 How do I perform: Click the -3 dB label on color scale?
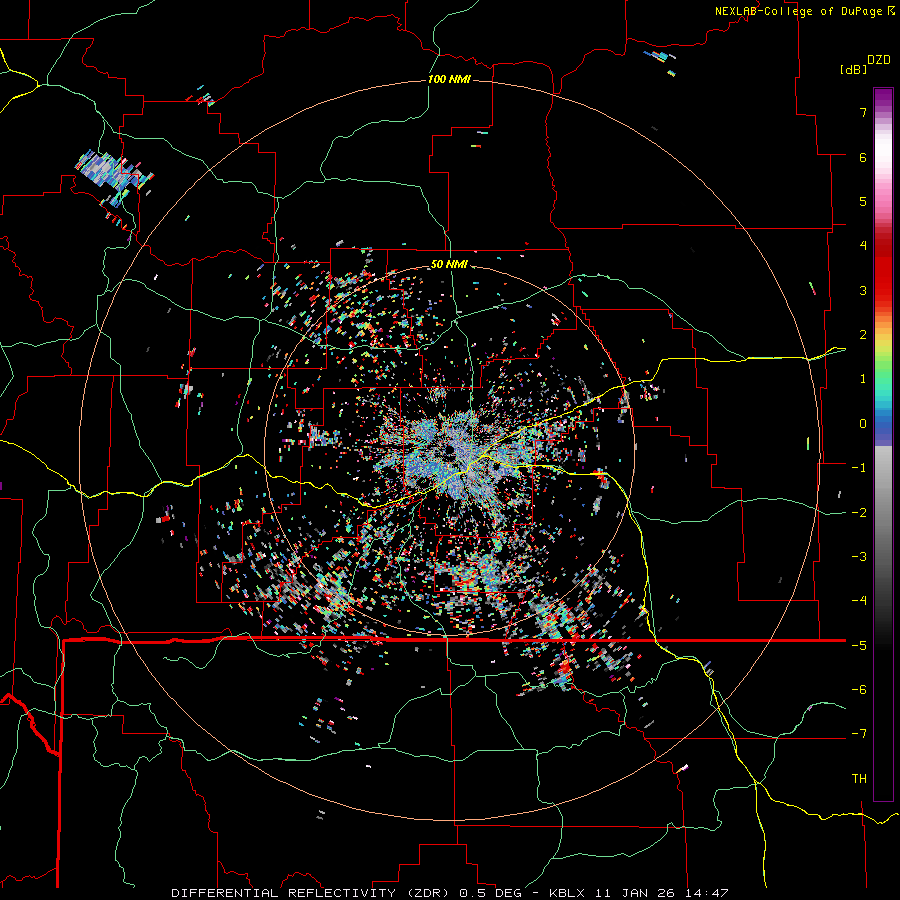tap(859, 557)
